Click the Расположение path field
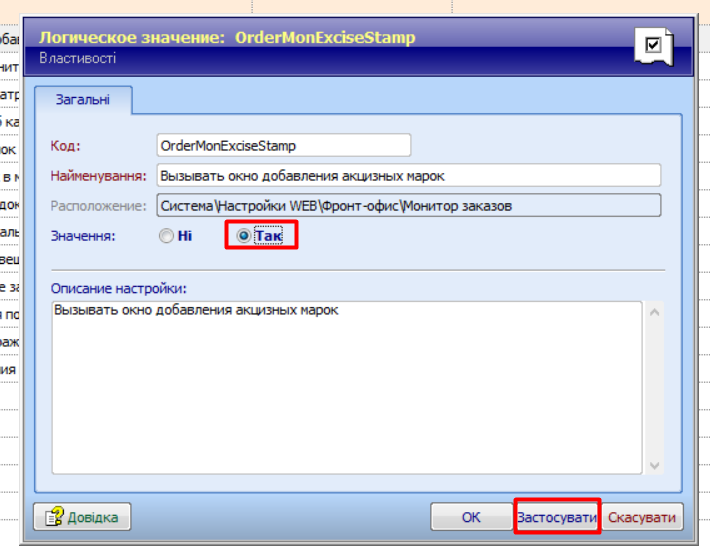 [408, 206]
